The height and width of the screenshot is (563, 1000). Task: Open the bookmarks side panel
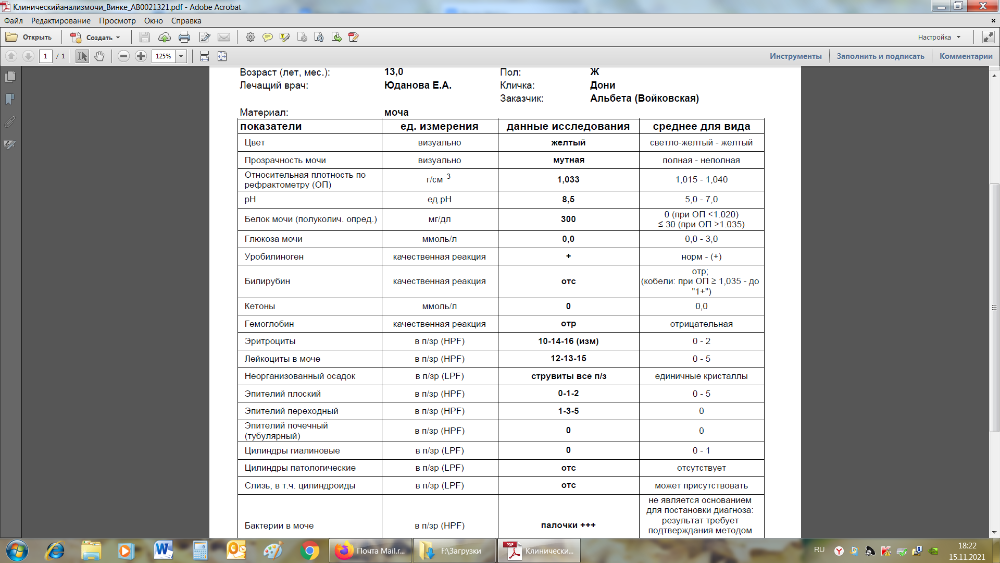(x=10, y=99)
